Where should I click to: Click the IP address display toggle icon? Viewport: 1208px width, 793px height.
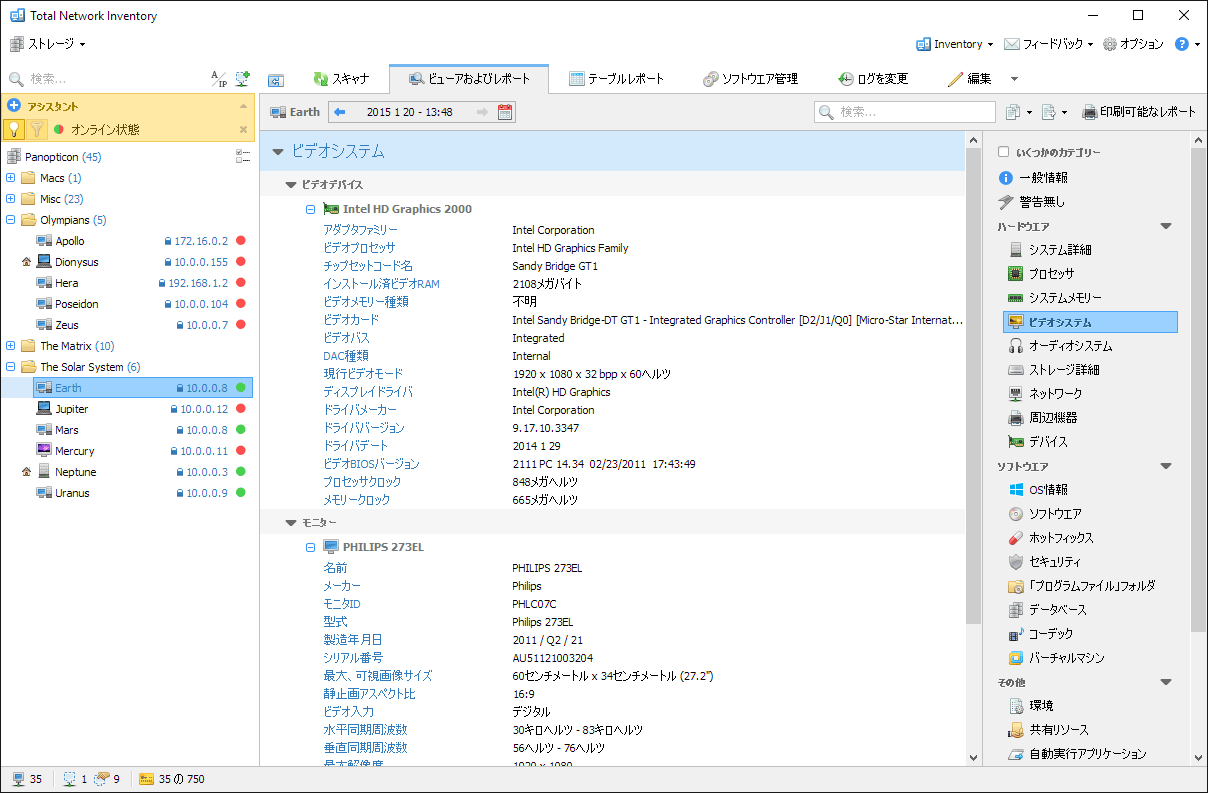218,78
